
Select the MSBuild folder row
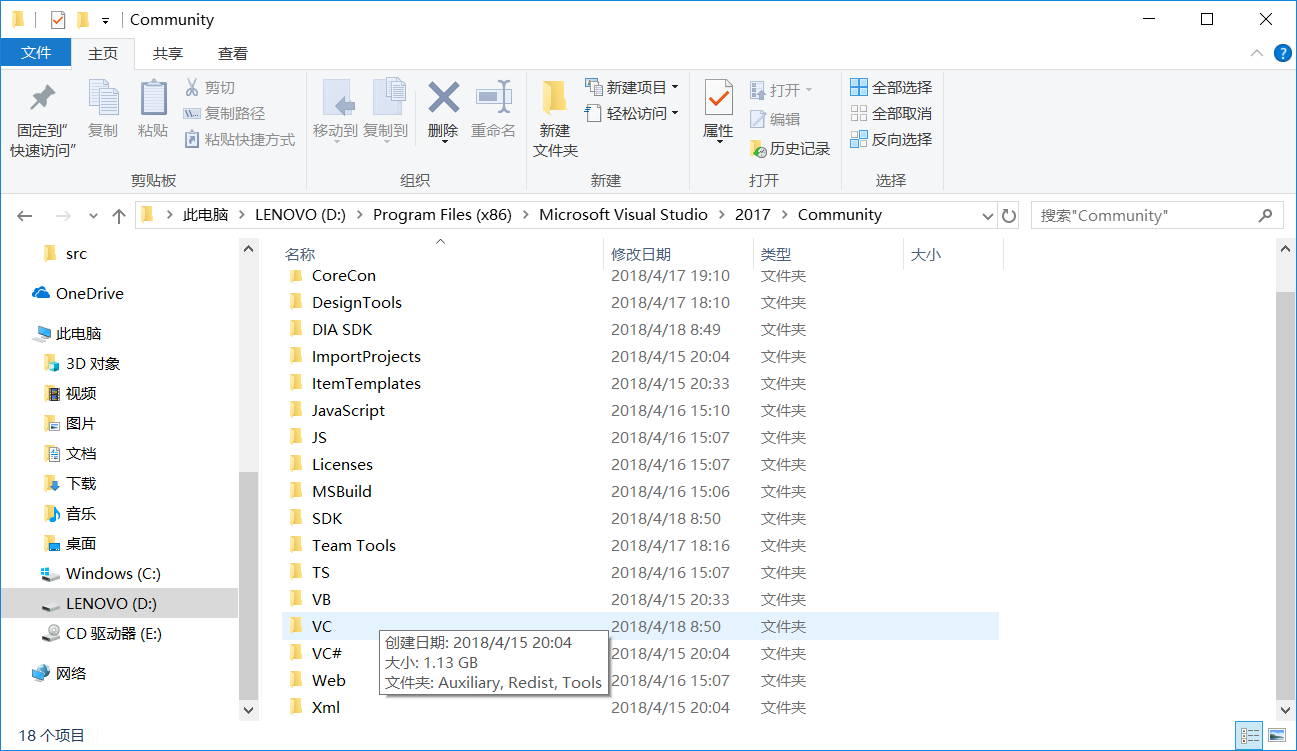pos(641,492)
